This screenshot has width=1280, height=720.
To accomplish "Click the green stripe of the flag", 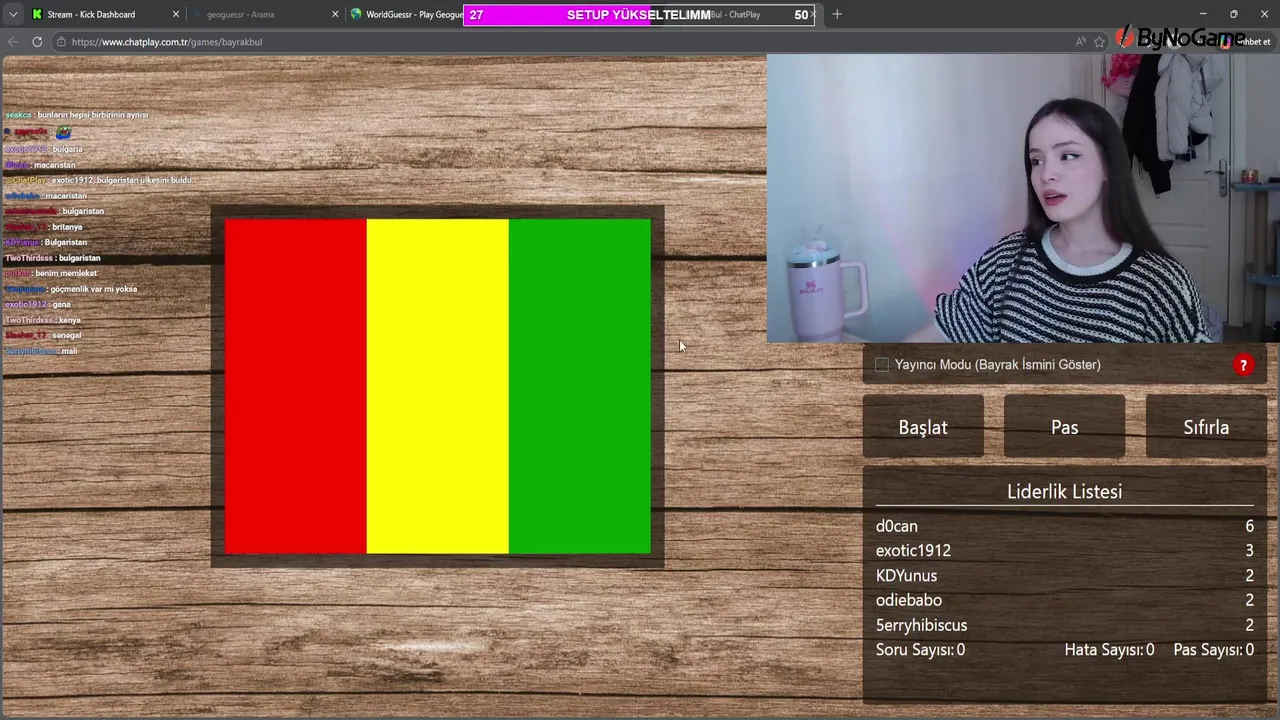I will click(580, 386).
